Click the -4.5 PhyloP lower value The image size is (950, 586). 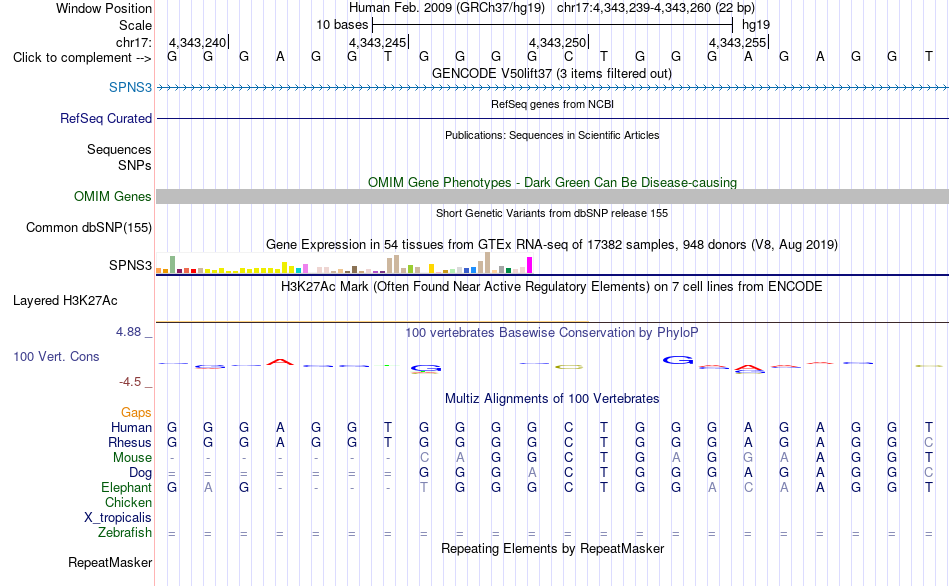(x=130, y=382)
